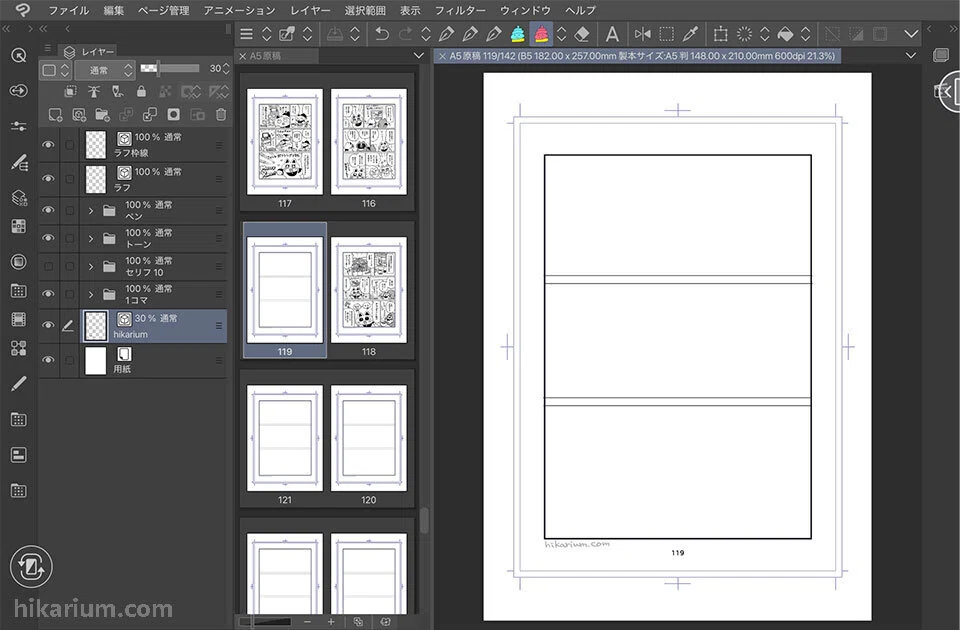This screenshot has width=960, height=630.
Task: Adjust the layer opacity slider
Action: pyautogui.click(x=170, y=69)
